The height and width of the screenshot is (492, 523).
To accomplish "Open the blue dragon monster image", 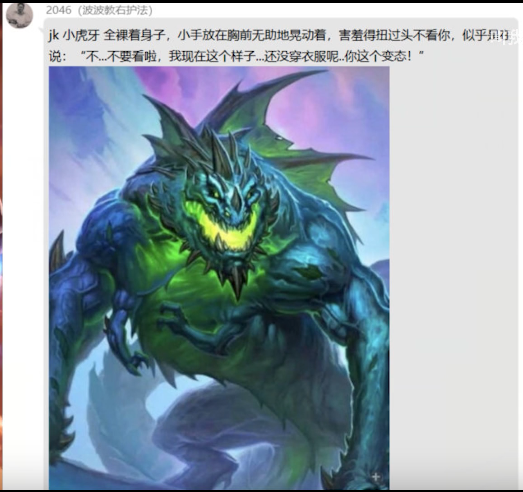I will click(x=219, y=278).
